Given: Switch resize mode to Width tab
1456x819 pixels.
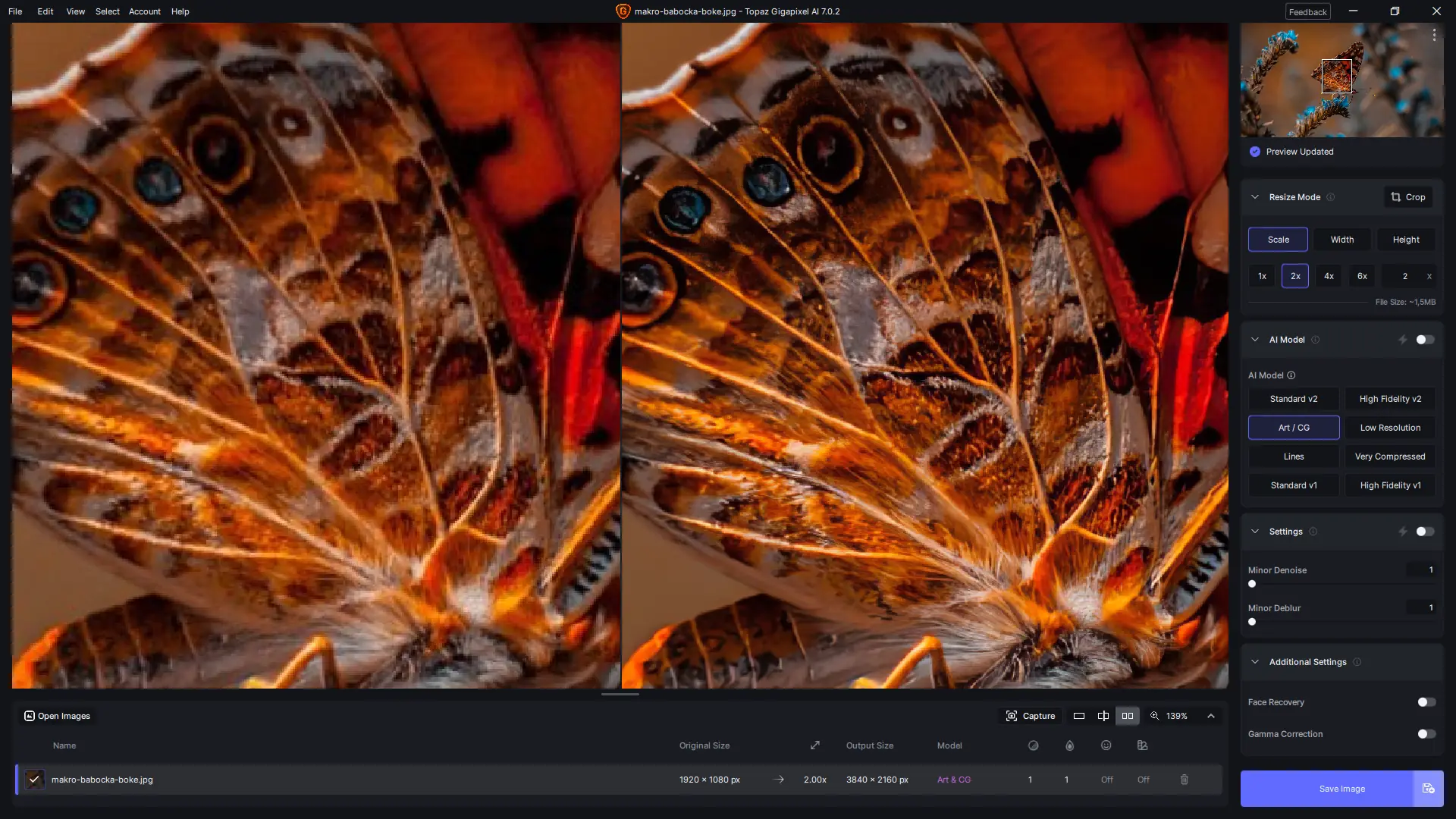Looking at the screenshot, I should 1341,240.
